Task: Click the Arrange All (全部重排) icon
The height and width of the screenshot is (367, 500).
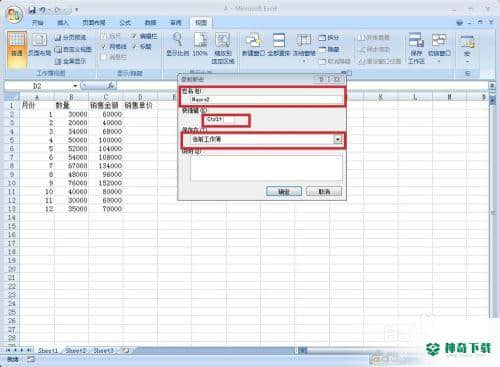Action: coord(279,44)
